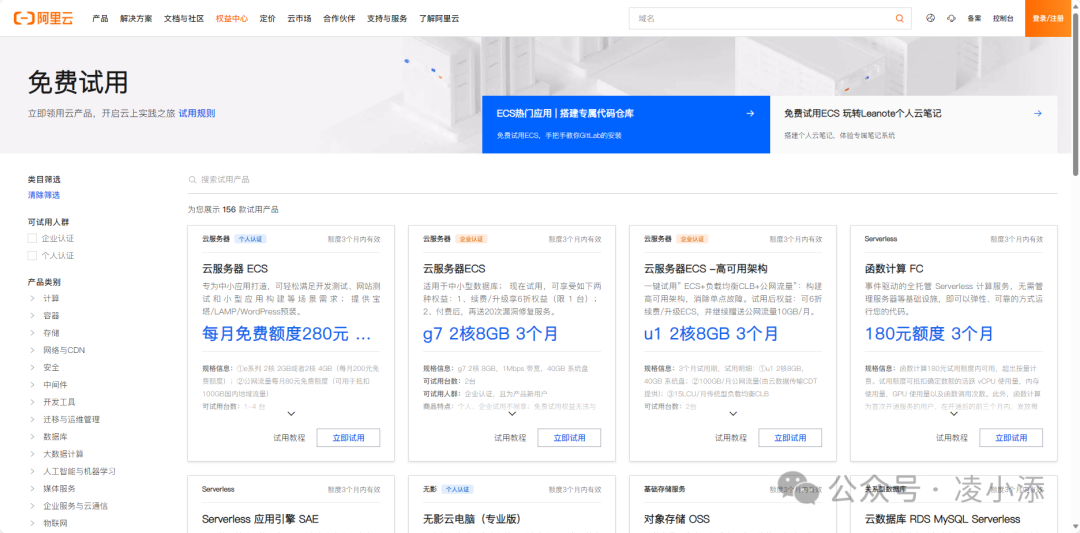Expand details chevron on 函数计算 FC card
This screenshot has width=1080, height=533.
pyautogui.click(x=954, y=414)
